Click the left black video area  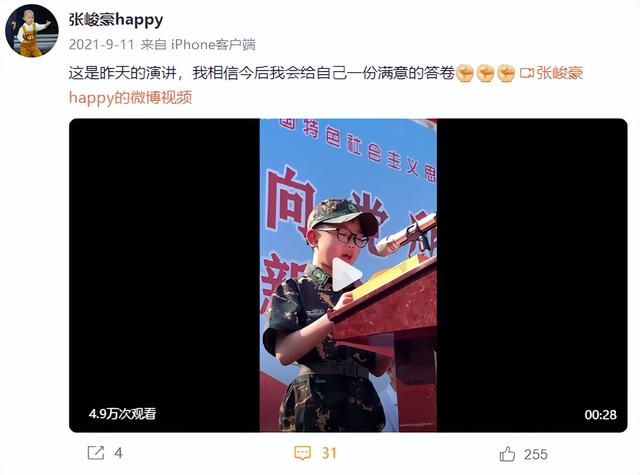(164, 275)
